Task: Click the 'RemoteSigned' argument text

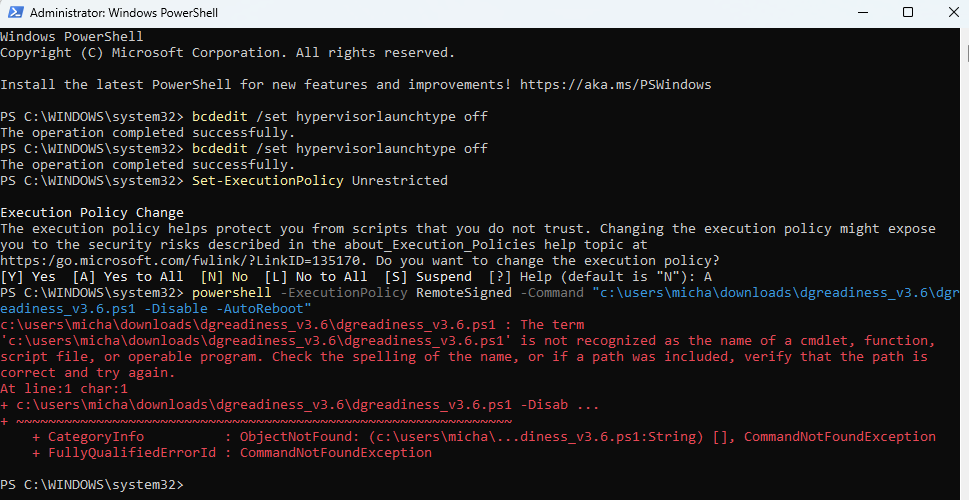Action: point(463,293)
